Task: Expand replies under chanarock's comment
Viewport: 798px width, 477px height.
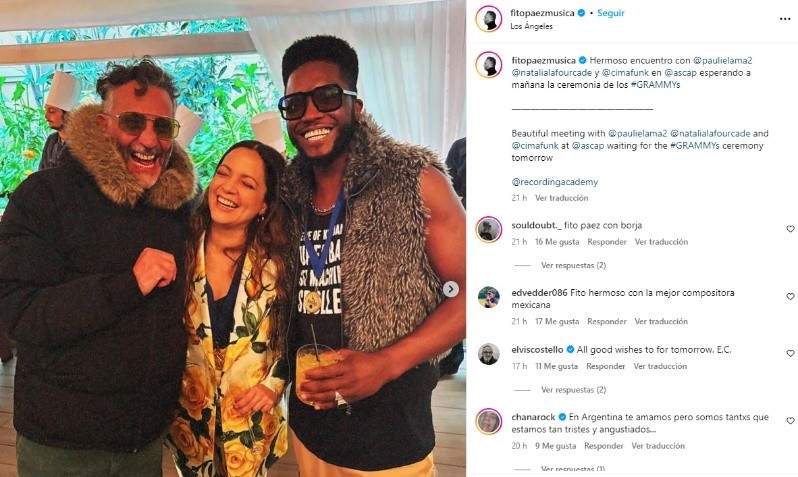Action: coord(573,469)
